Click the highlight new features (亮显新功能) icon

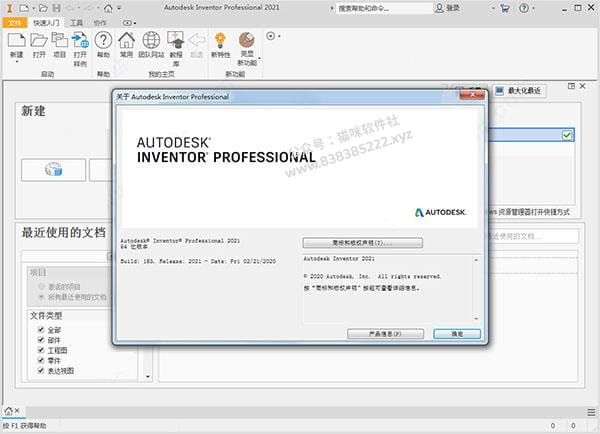(x=247, y=40)
